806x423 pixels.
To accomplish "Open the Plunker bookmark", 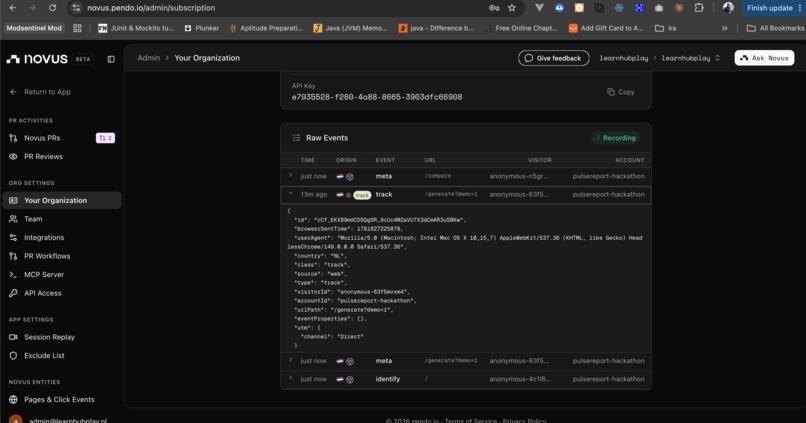I will tap(202, 28).
